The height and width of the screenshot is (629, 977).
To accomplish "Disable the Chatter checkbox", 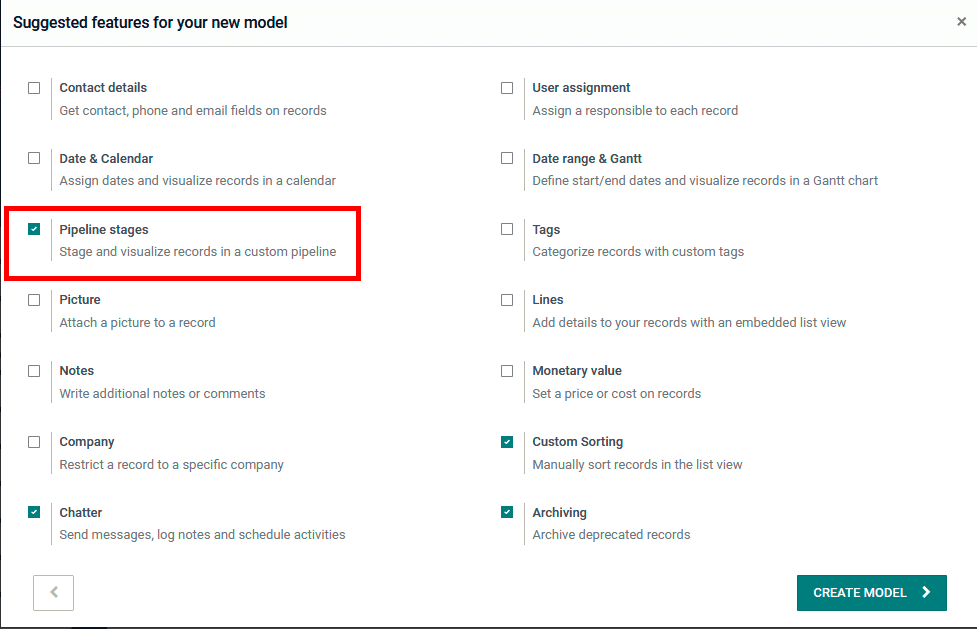I will [x=34, y=512].
